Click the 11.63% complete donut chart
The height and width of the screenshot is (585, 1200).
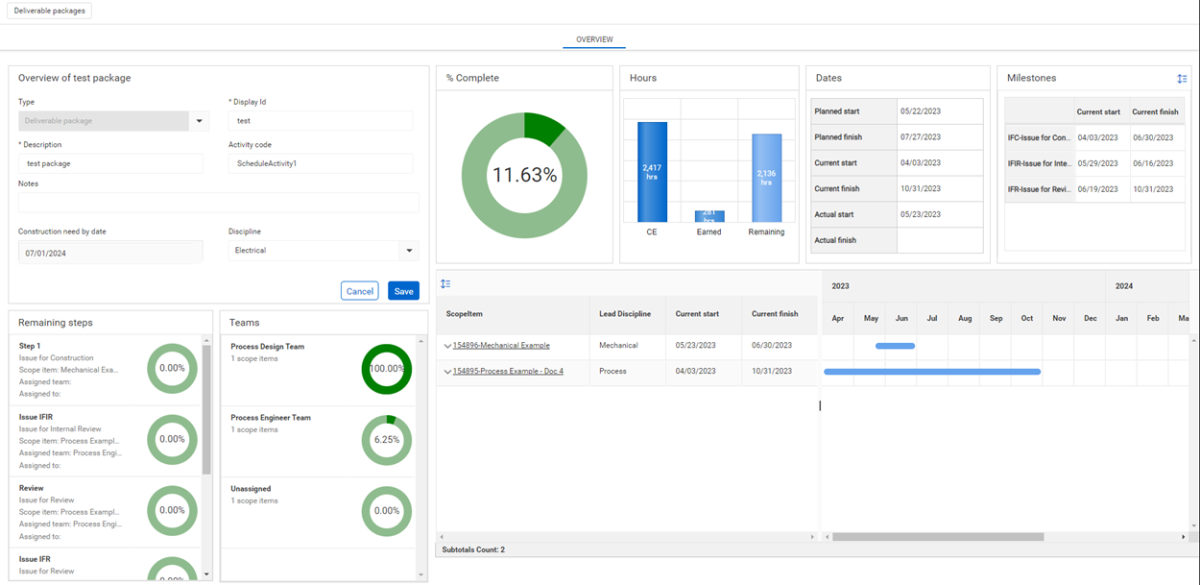click(x=524, y=175)
